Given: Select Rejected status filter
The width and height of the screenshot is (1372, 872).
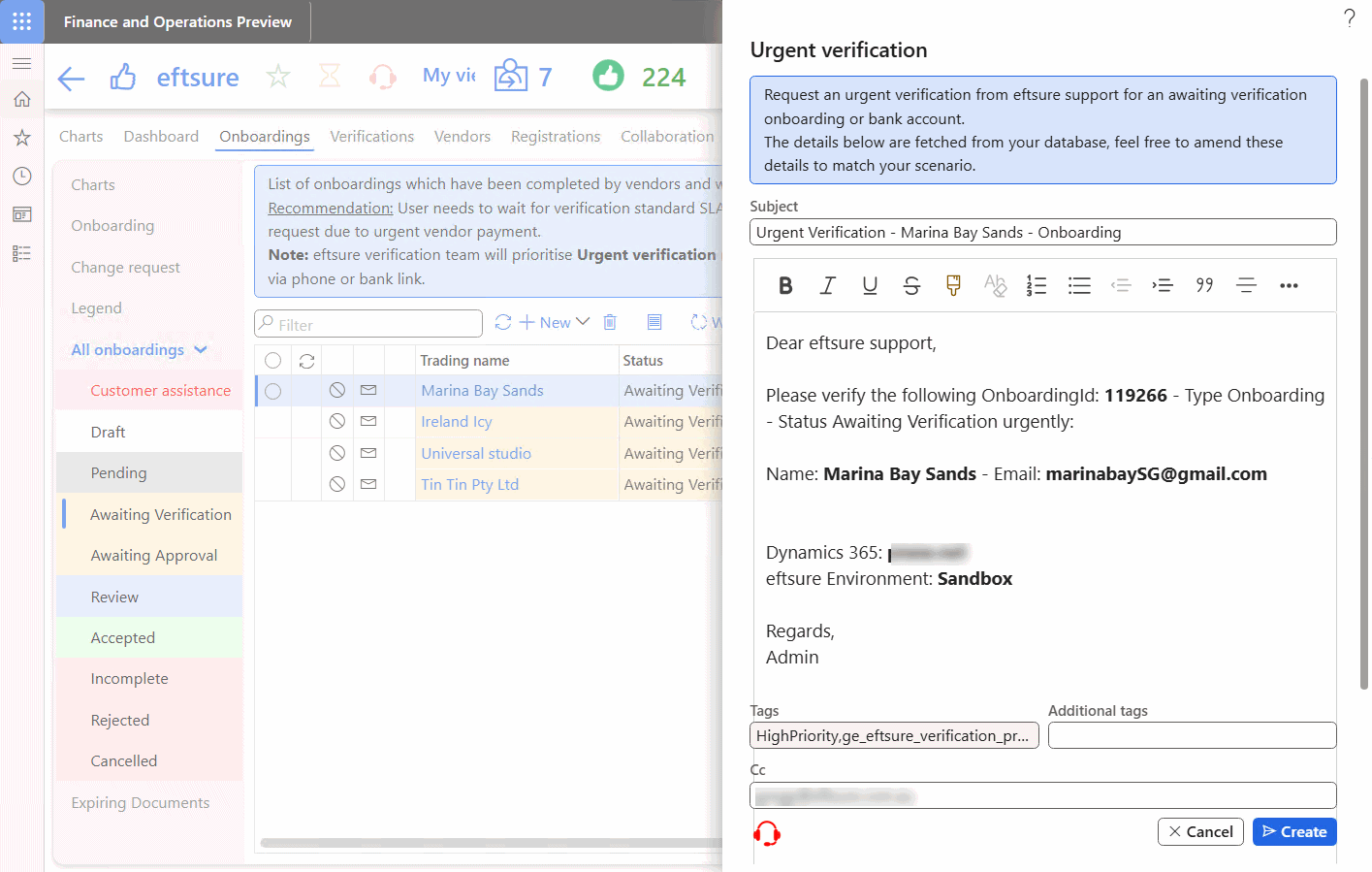Looking at the screenshot, I should (150, 720).
